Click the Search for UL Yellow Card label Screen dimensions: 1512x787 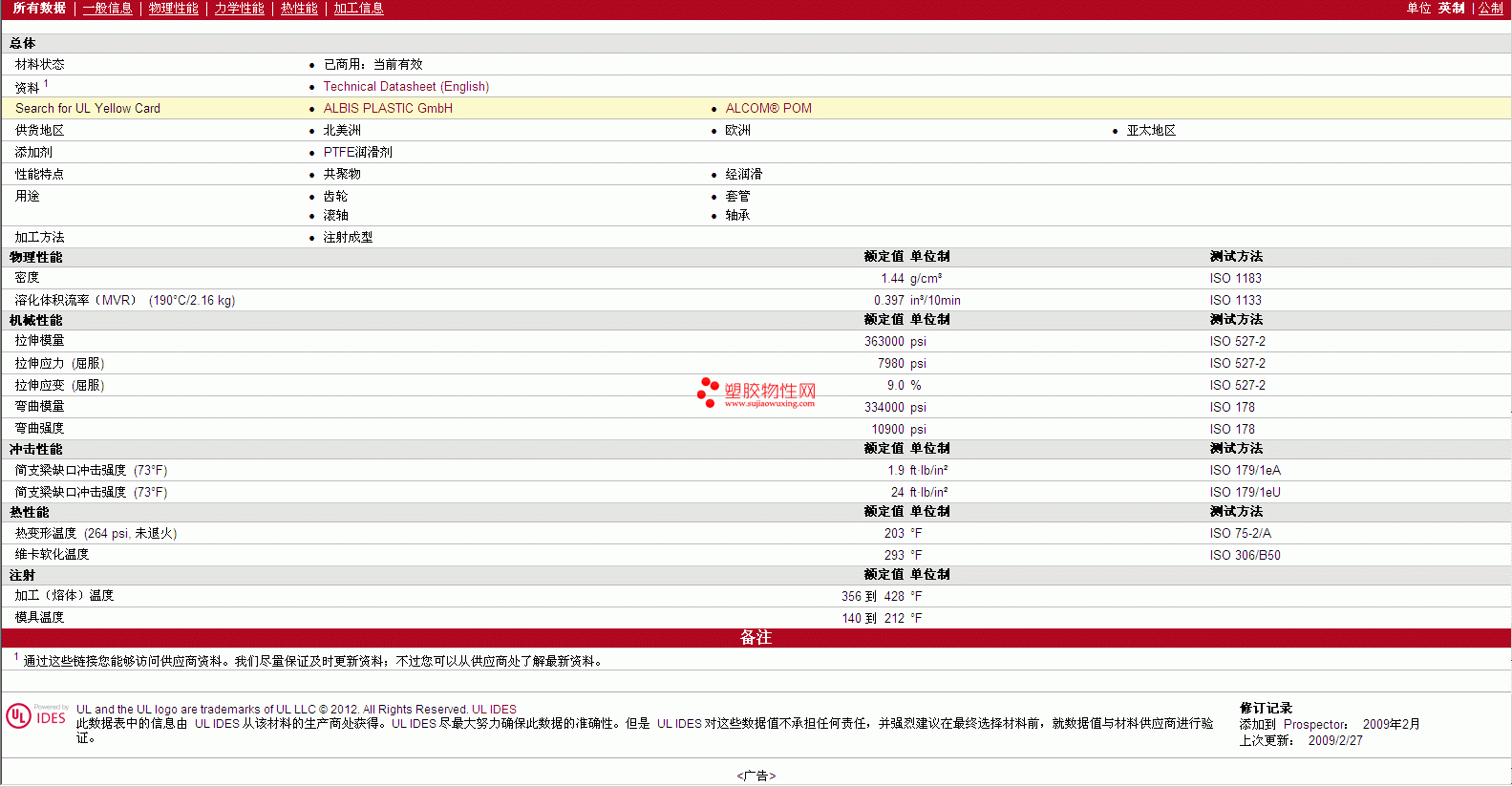(88, 108)
